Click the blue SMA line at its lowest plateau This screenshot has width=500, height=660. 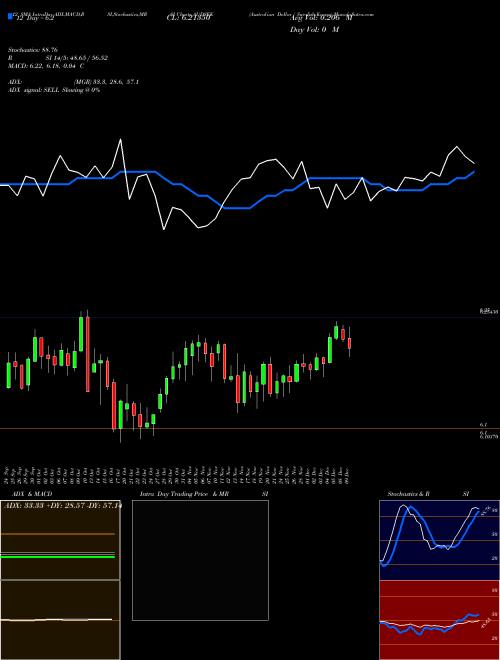pyautogui.click(x=237, y=208)
